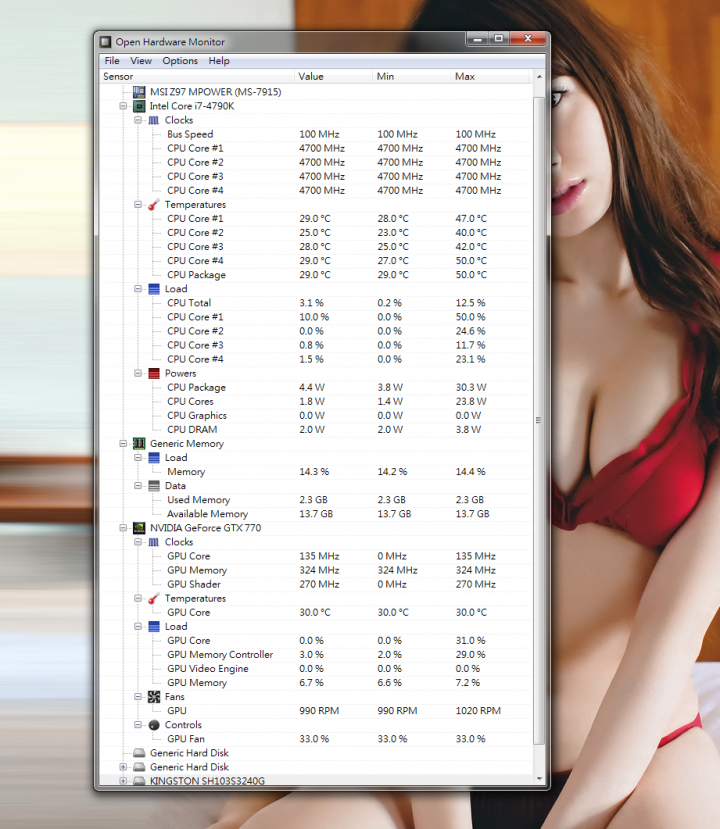Screen dimensions: 720x829
Task: Click the first Generic Hard Disk drive icon
Action: pos(139,753)
